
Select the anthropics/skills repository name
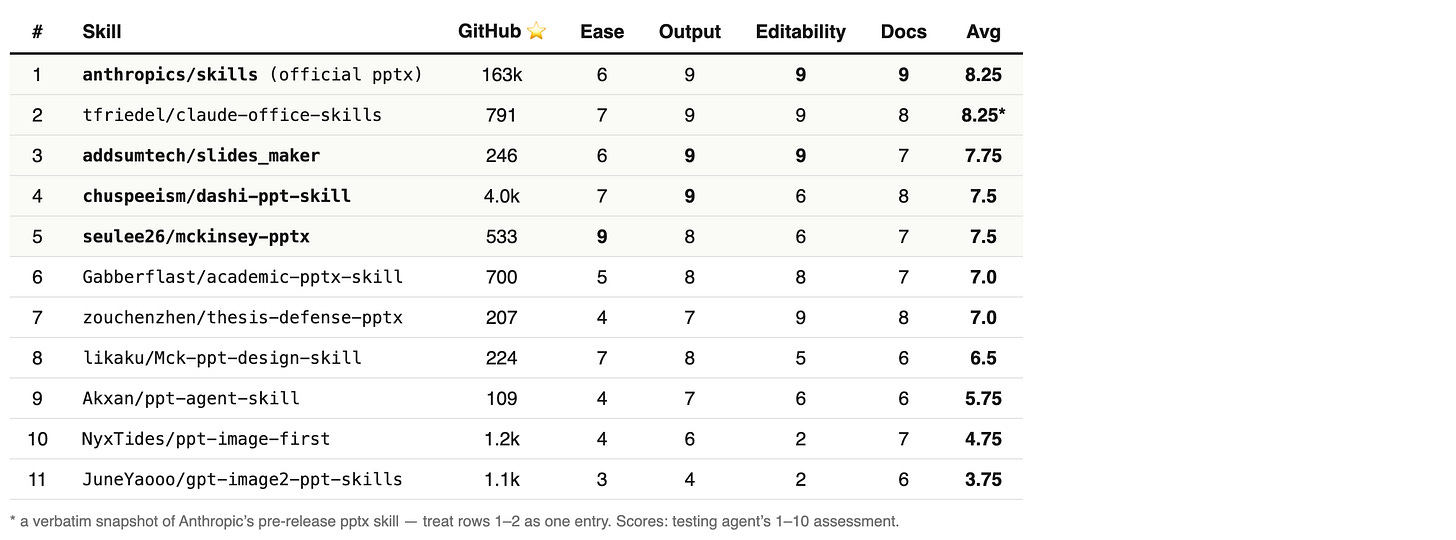pyautogui.click(x=170, y=75)
